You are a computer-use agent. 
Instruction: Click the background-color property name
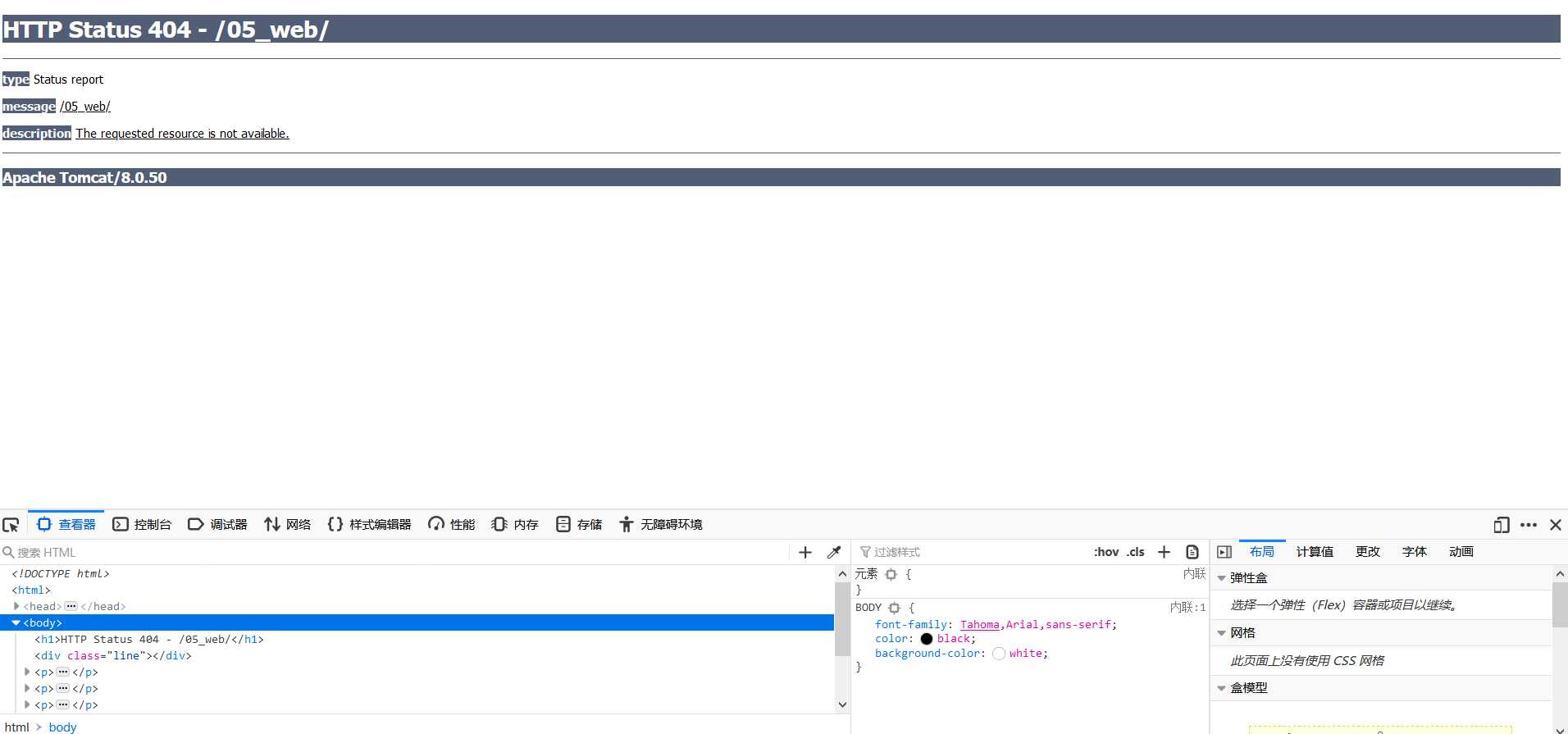pos(928,654)
